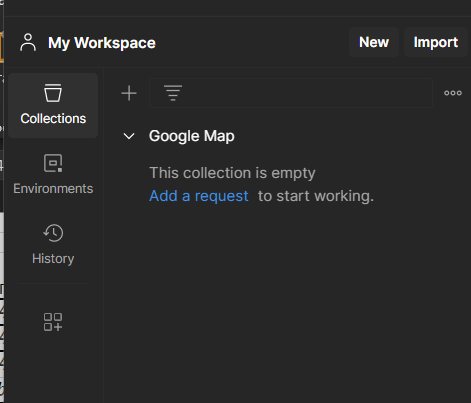Click the My Workspace title
Viewport: 471px width, 403px height.
click(102, 43)
